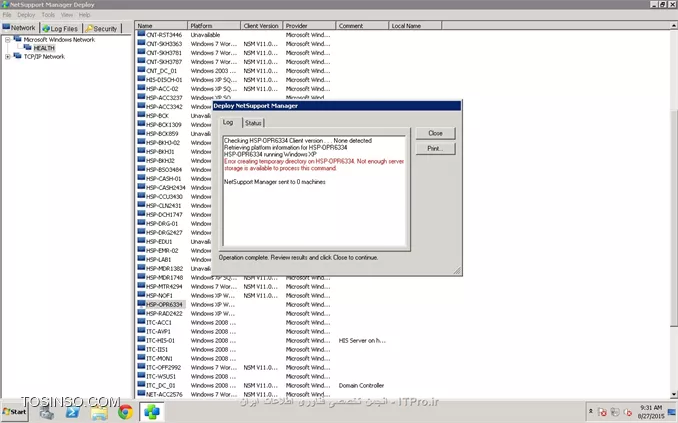Sort the list by the Name column
Viewport: 678px width, 423px height.
tap(161, 26)
